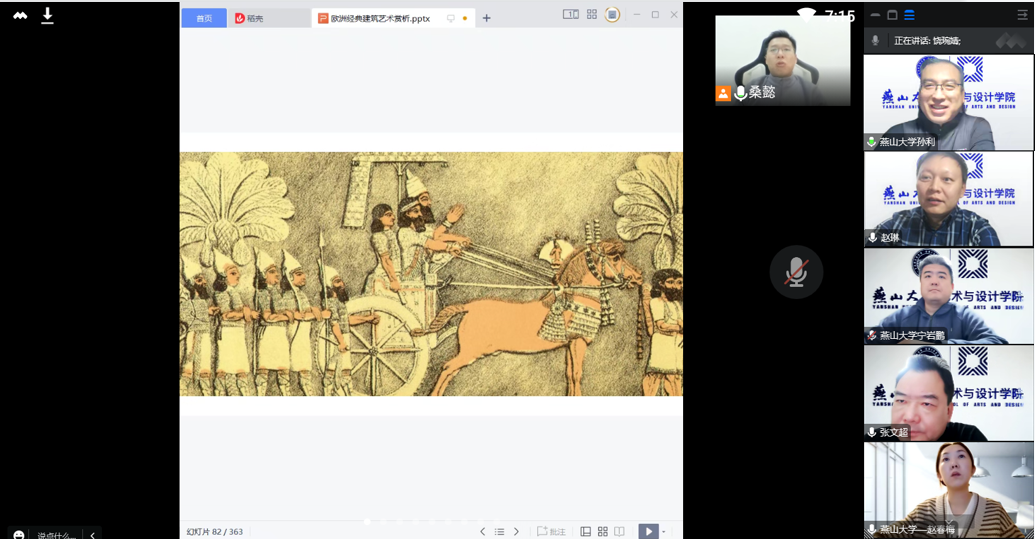Open the slide list menu icon
The image size is (1035, 539).
[499, 531]
